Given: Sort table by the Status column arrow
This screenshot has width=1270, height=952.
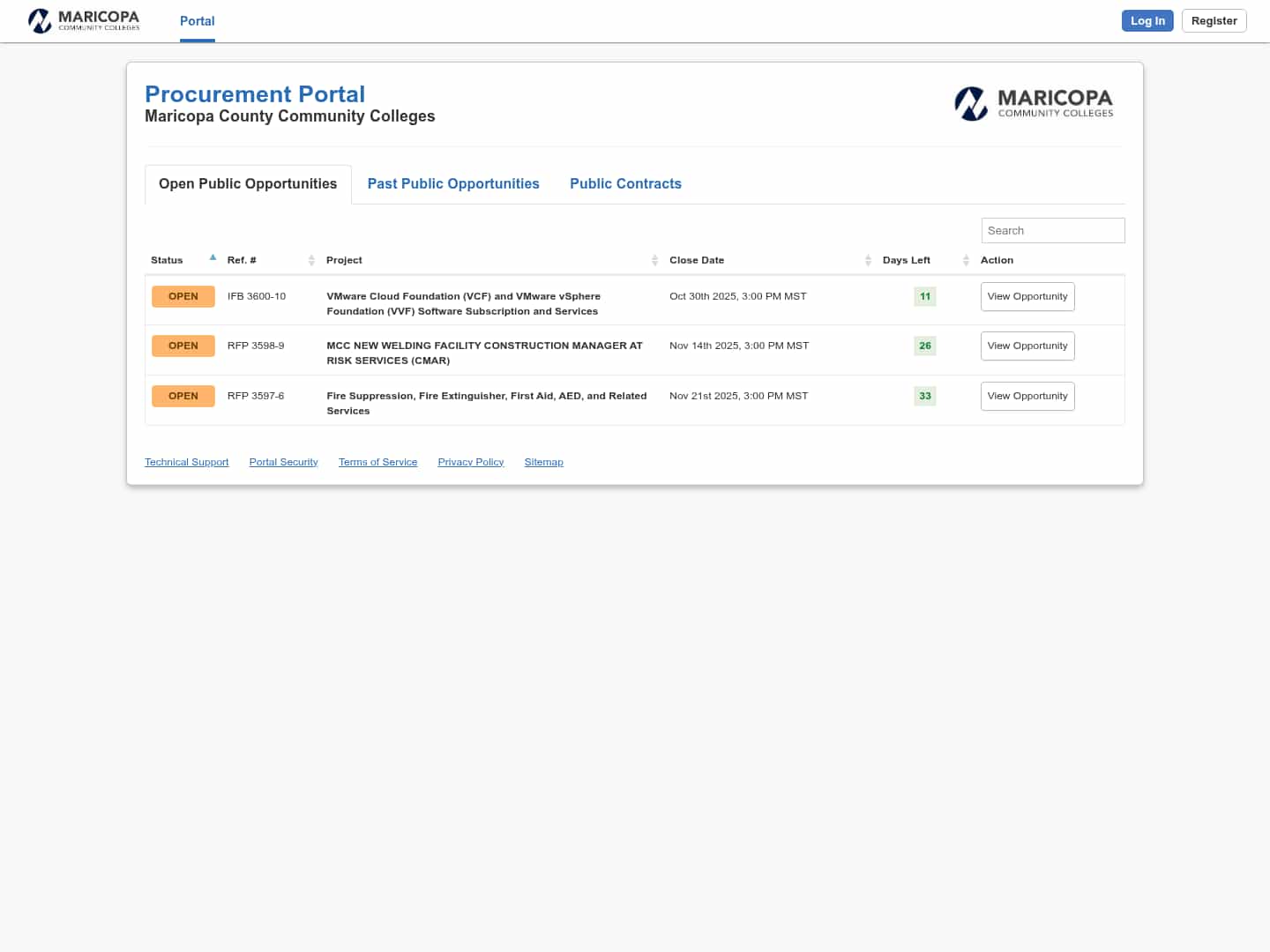Looking at the screenshot, I should (x=213, y=258).
